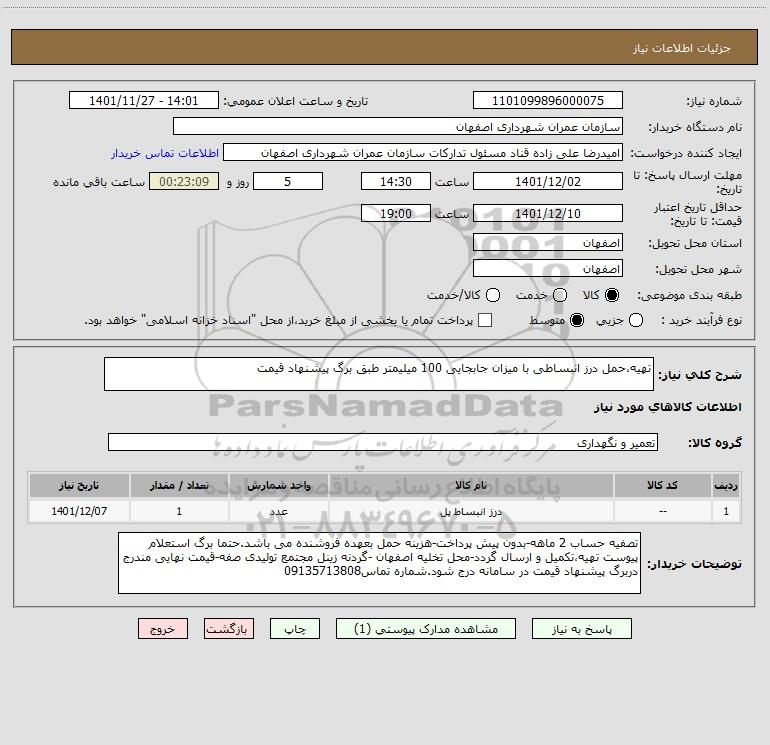Click the response deadline date 1401/12/02

pos(548,181)
